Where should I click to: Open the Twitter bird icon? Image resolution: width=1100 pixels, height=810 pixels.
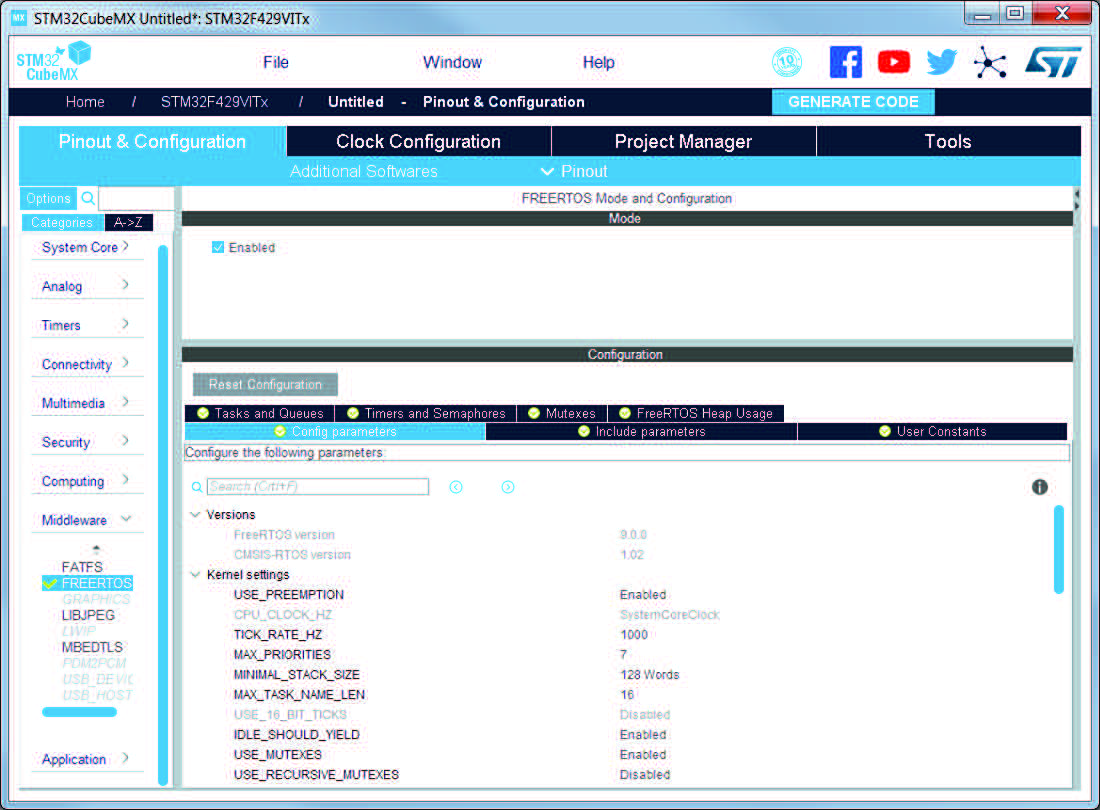(941, 62)
